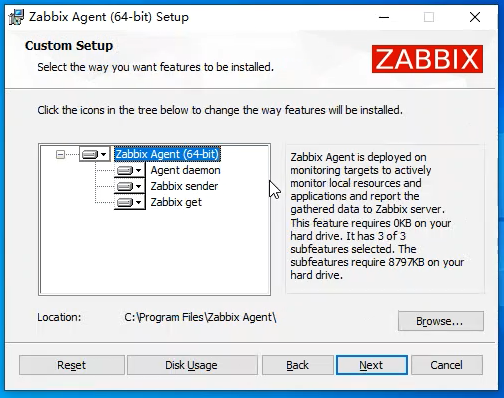
Task: Open install options dropdown for Zabbix sender
Action: 139,186
